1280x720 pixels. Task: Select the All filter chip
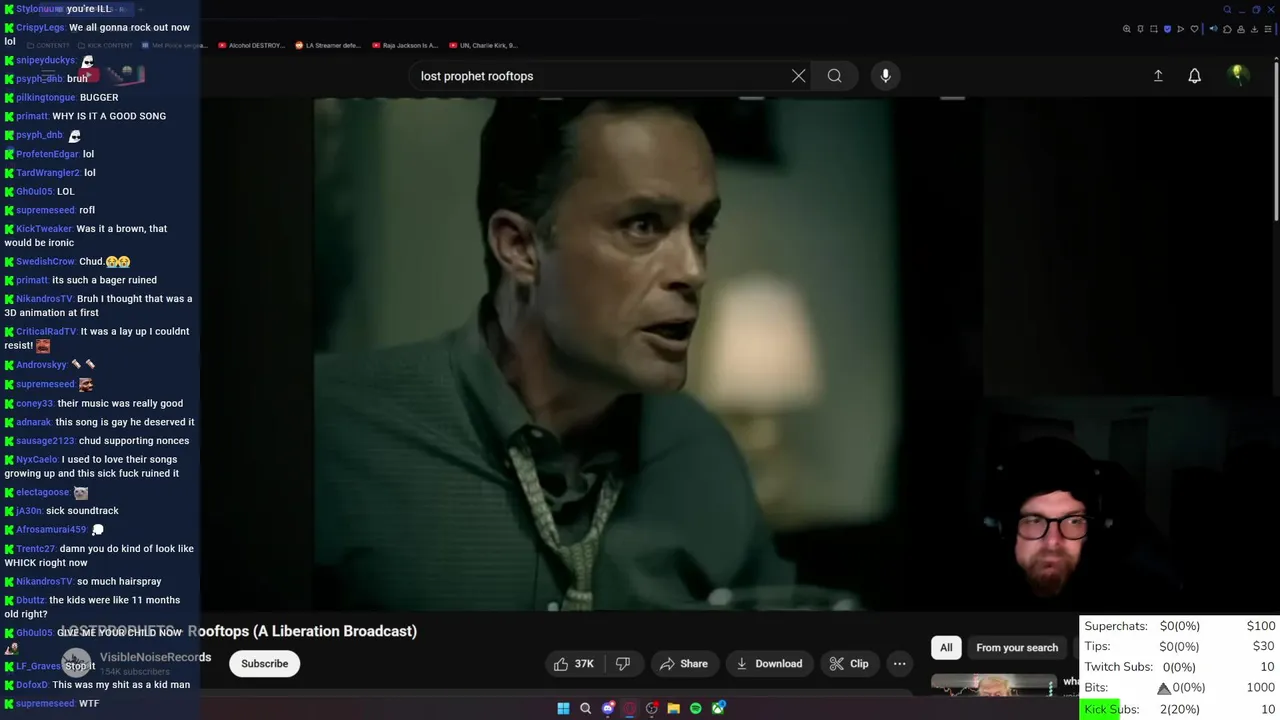pos(946,647)
